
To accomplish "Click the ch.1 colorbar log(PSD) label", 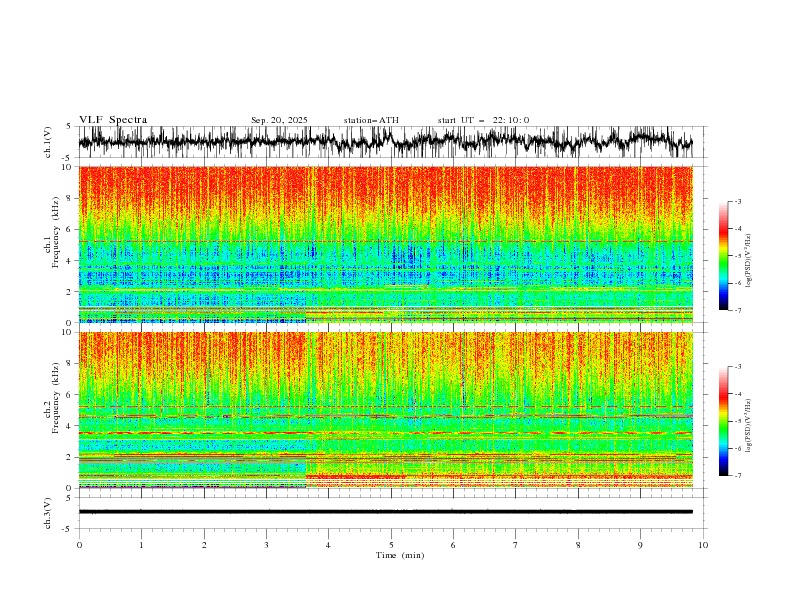I will tap(749, 261).
